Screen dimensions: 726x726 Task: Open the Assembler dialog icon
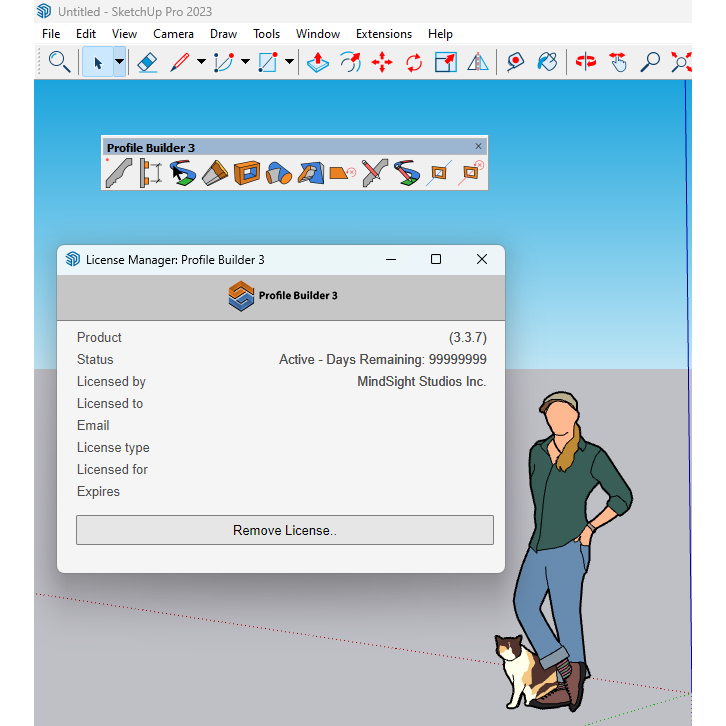(x=150, y=173)
